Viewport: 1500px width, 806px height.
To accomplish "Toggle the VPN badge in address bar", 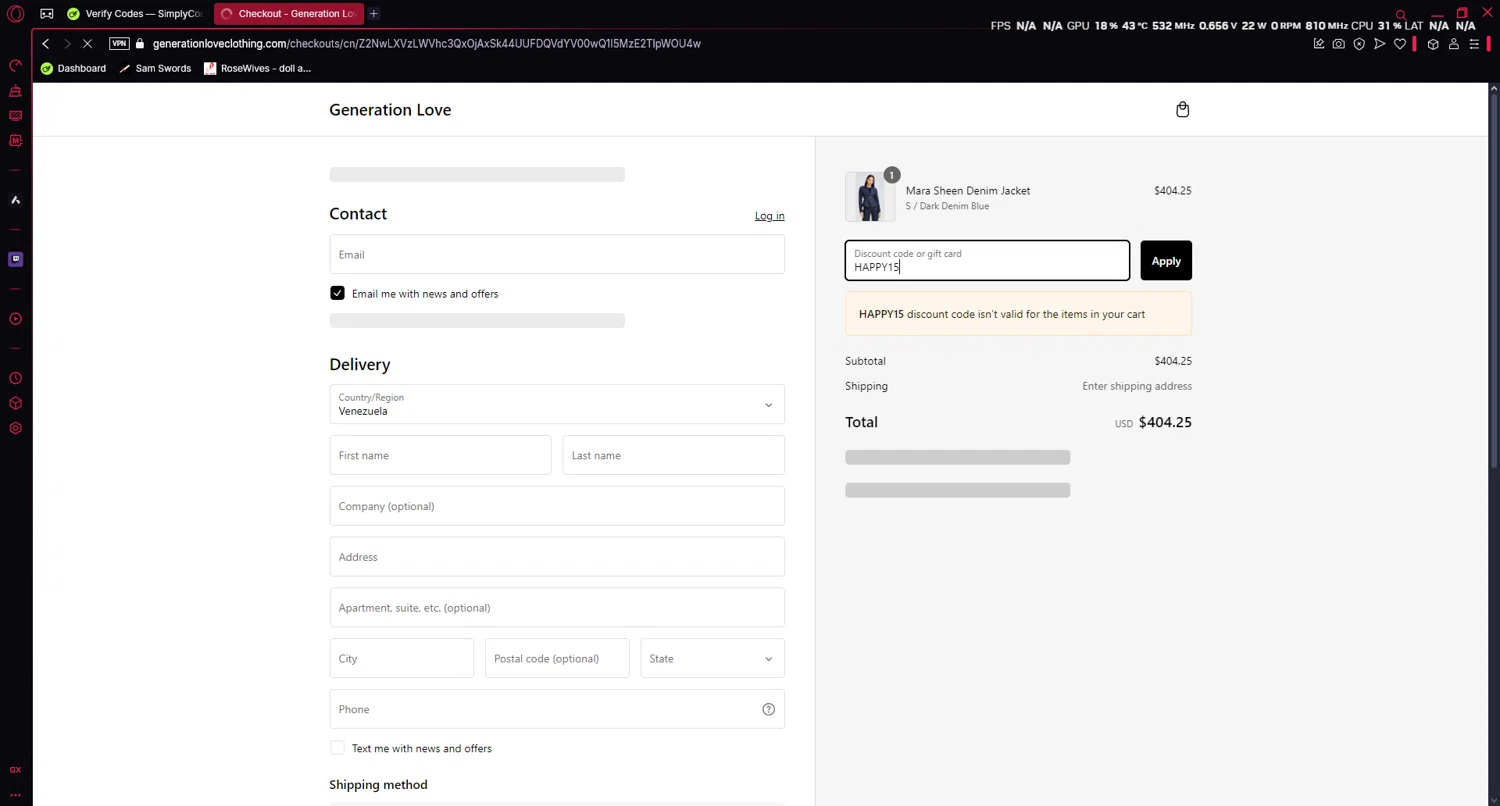I will pos(119,44).
